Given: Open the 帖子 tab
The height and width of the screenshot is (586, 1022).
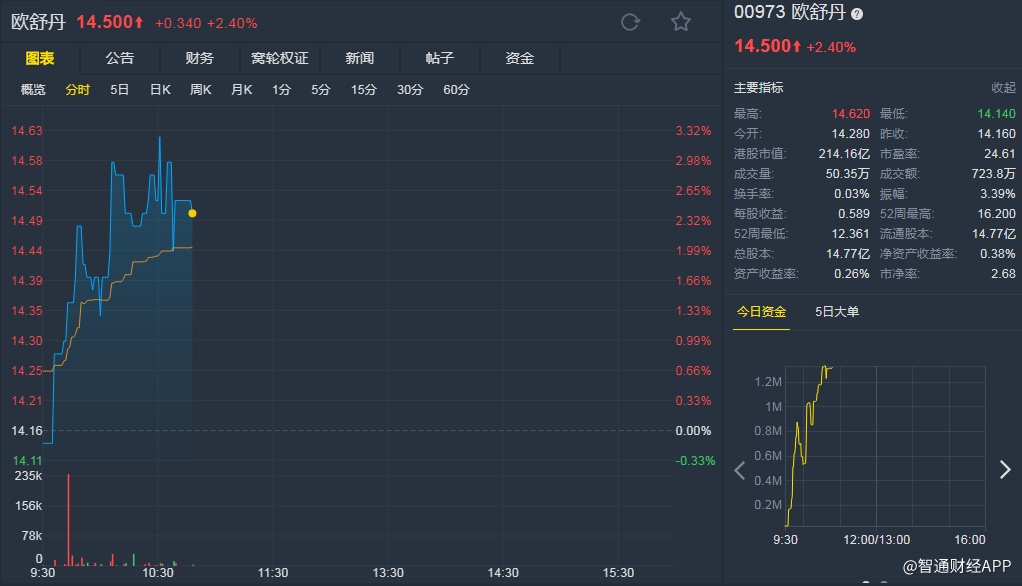Looking at the screenshot, I should tap(439, 58).
